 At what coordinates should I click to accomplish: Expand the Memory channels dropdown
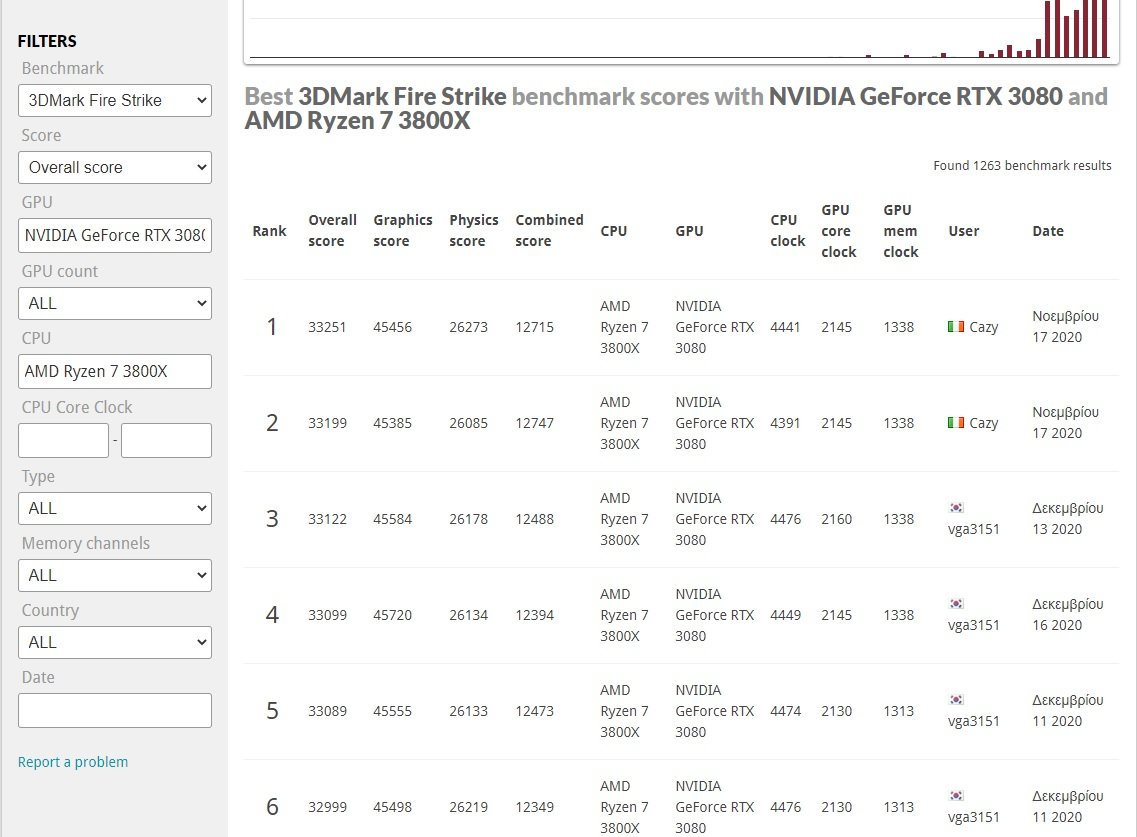point(115,575)
